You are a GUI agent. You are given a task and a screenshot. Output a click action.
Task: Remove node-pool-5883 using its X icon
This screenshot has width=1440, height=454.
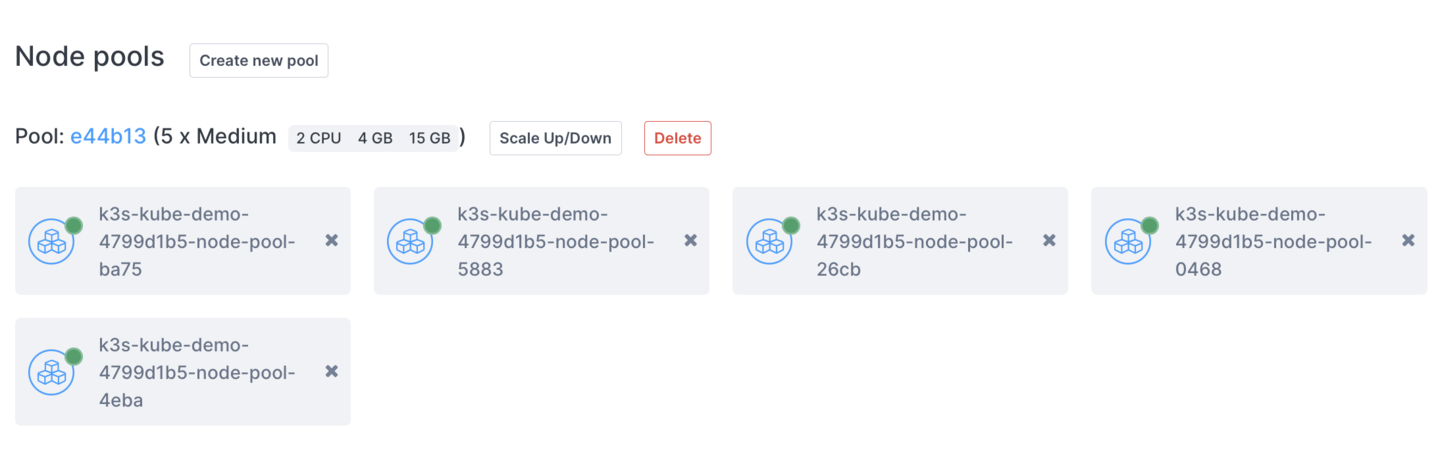(690, 240)
